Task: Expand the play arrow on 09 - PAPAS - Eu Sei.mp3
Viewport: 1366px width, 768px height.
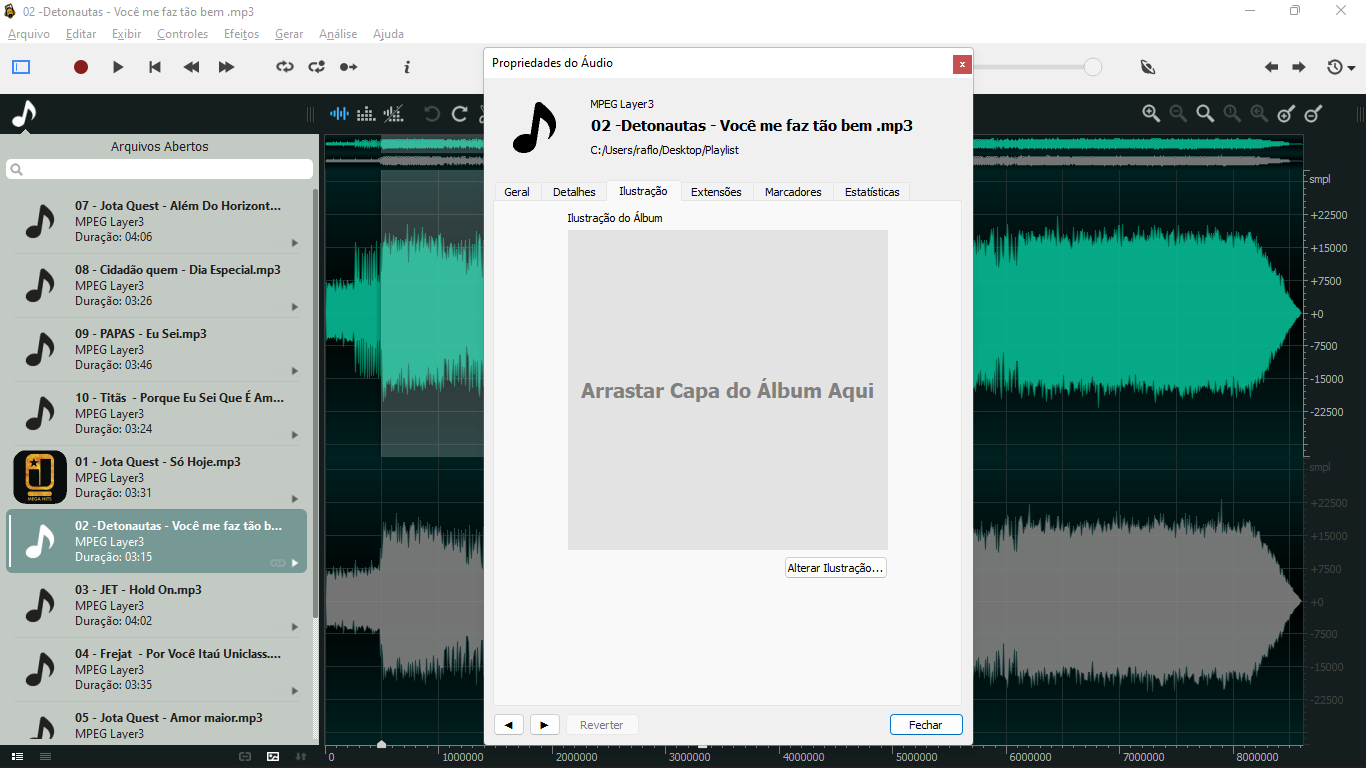Action: click(x=295, y=371)
